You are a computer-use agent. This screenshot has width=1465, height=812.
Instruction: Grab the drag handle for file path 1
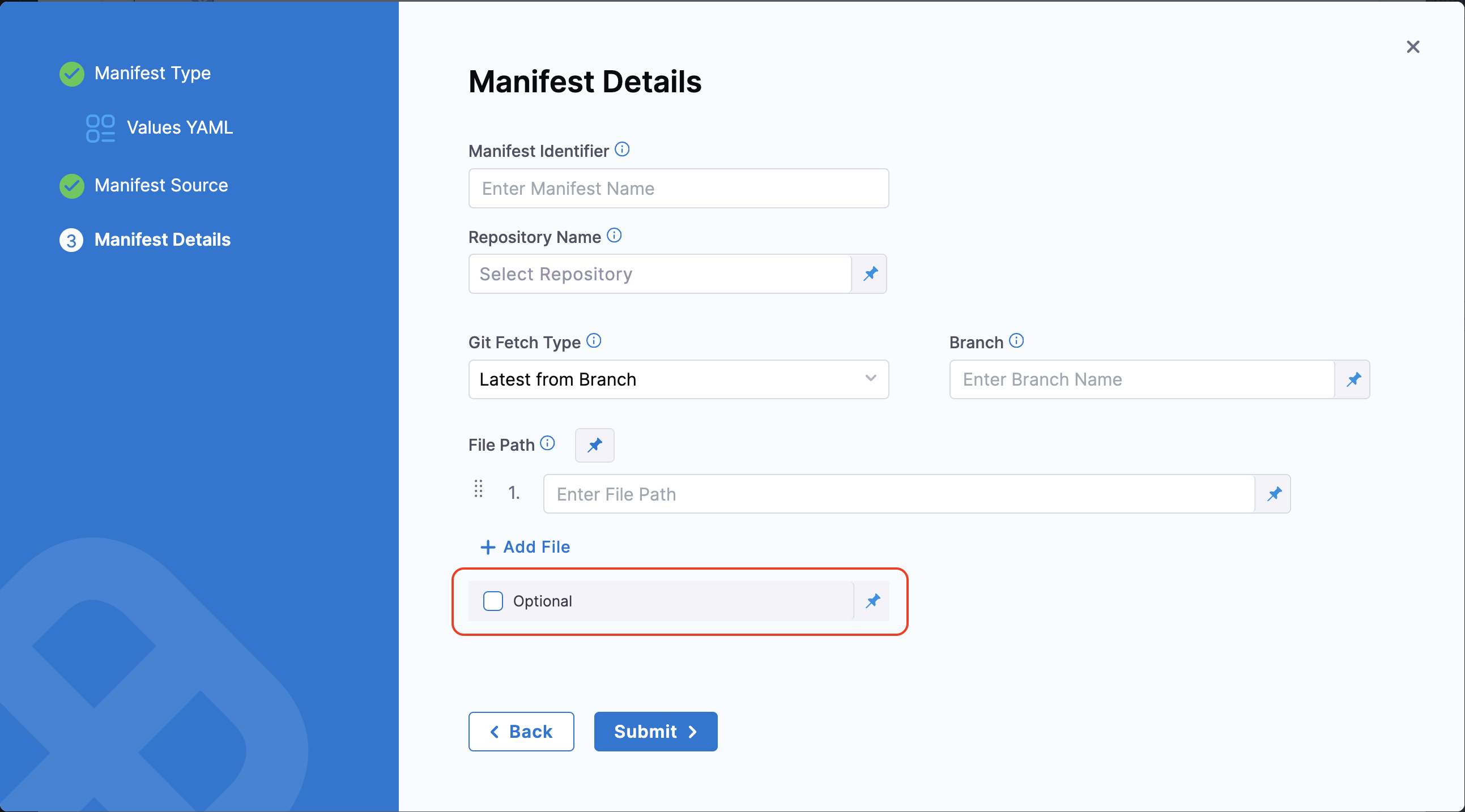478,489
